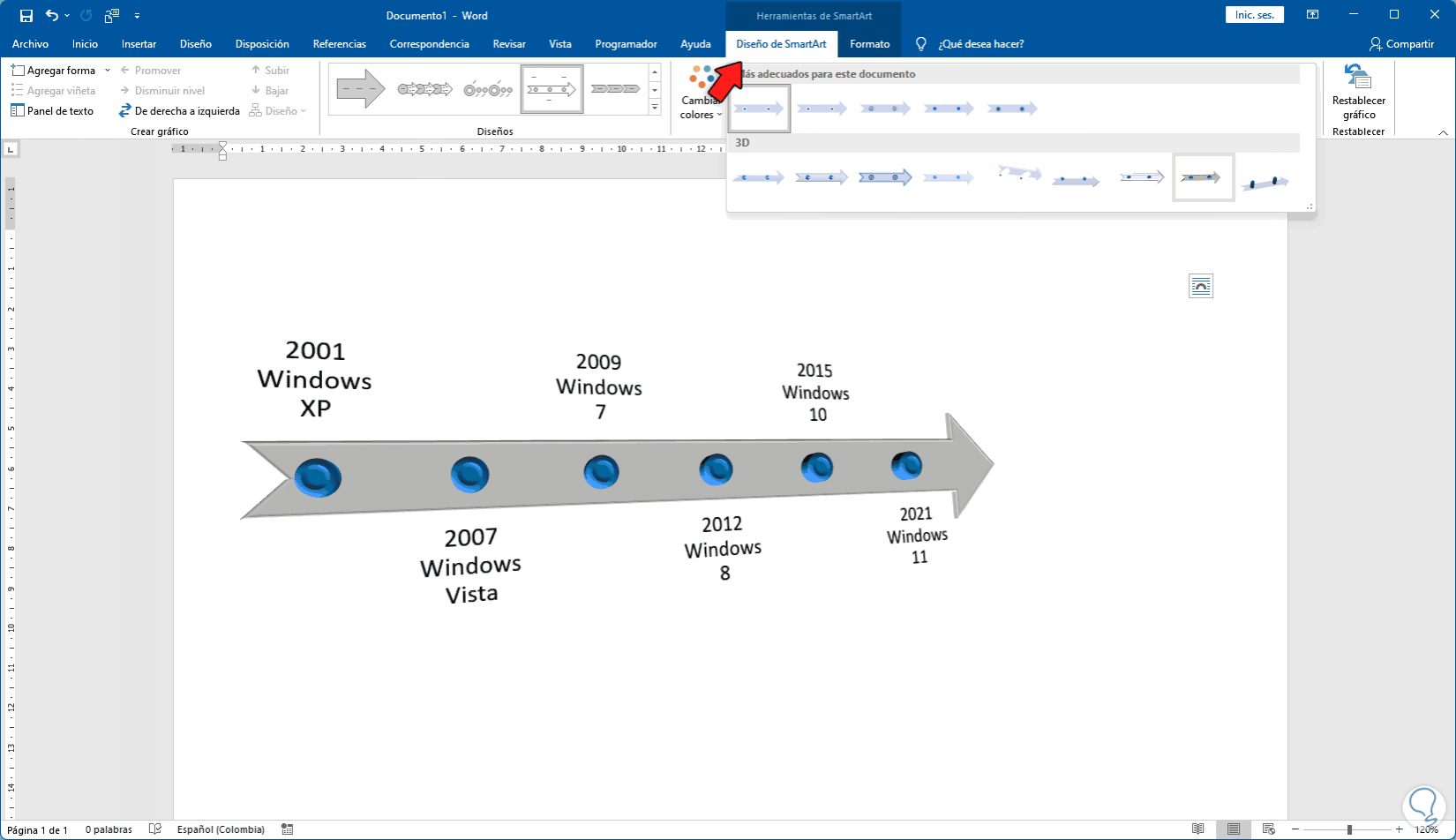This screenshot has width=1456, height=840.
Task: Apply the fourth style under Más adecuados
Action: (x=949, y=109)
